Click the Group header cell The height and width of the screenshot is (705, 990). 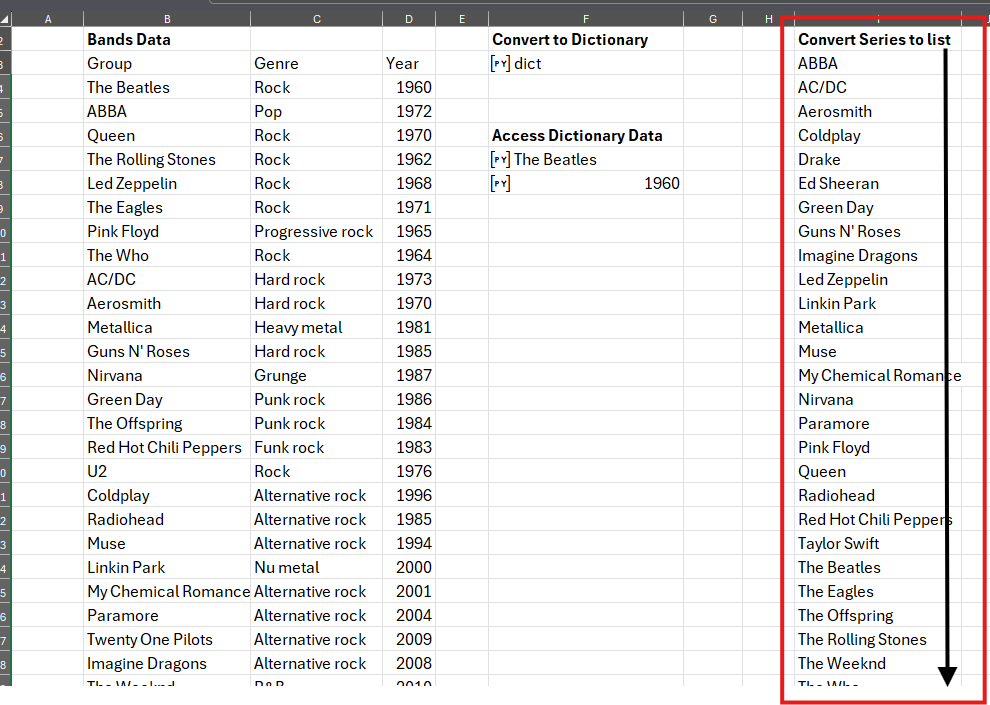click(167, 63)
